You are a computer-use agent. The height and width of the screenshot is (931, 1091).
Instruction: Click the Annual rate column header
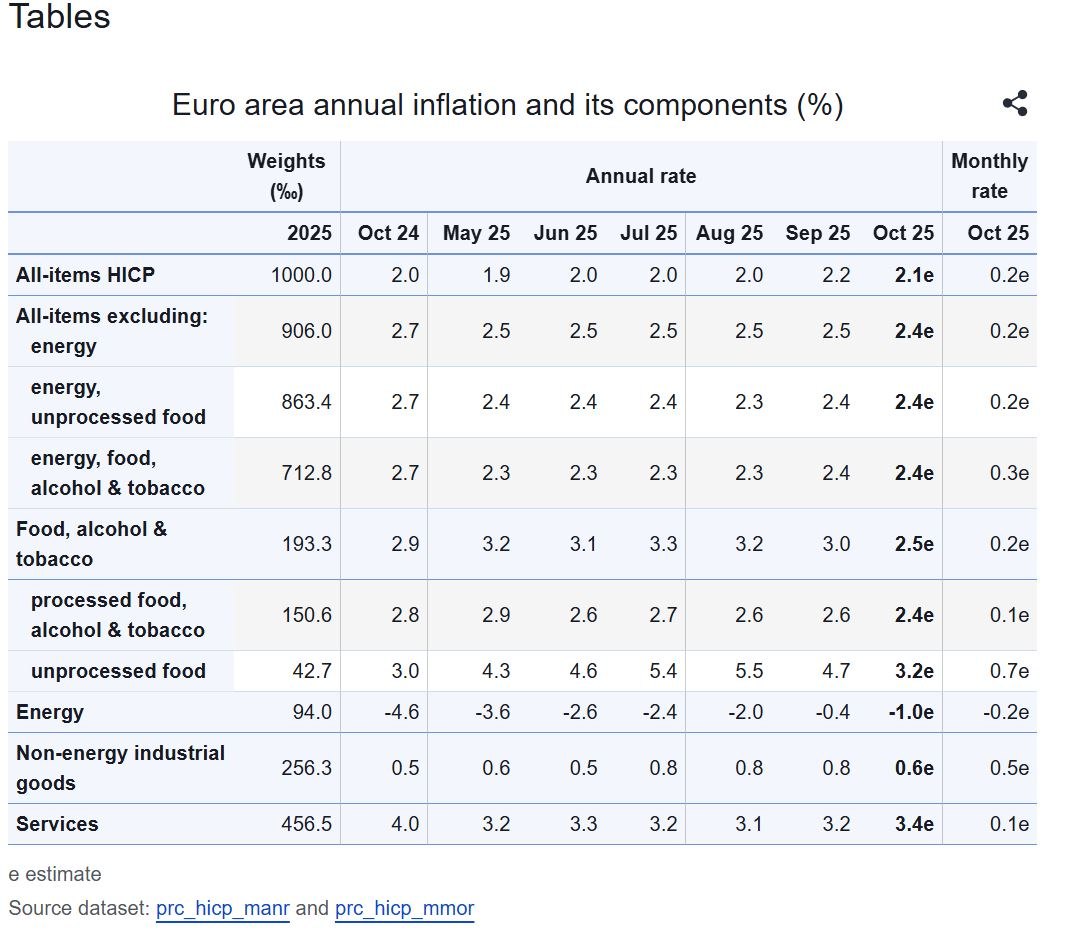point(641,176)
